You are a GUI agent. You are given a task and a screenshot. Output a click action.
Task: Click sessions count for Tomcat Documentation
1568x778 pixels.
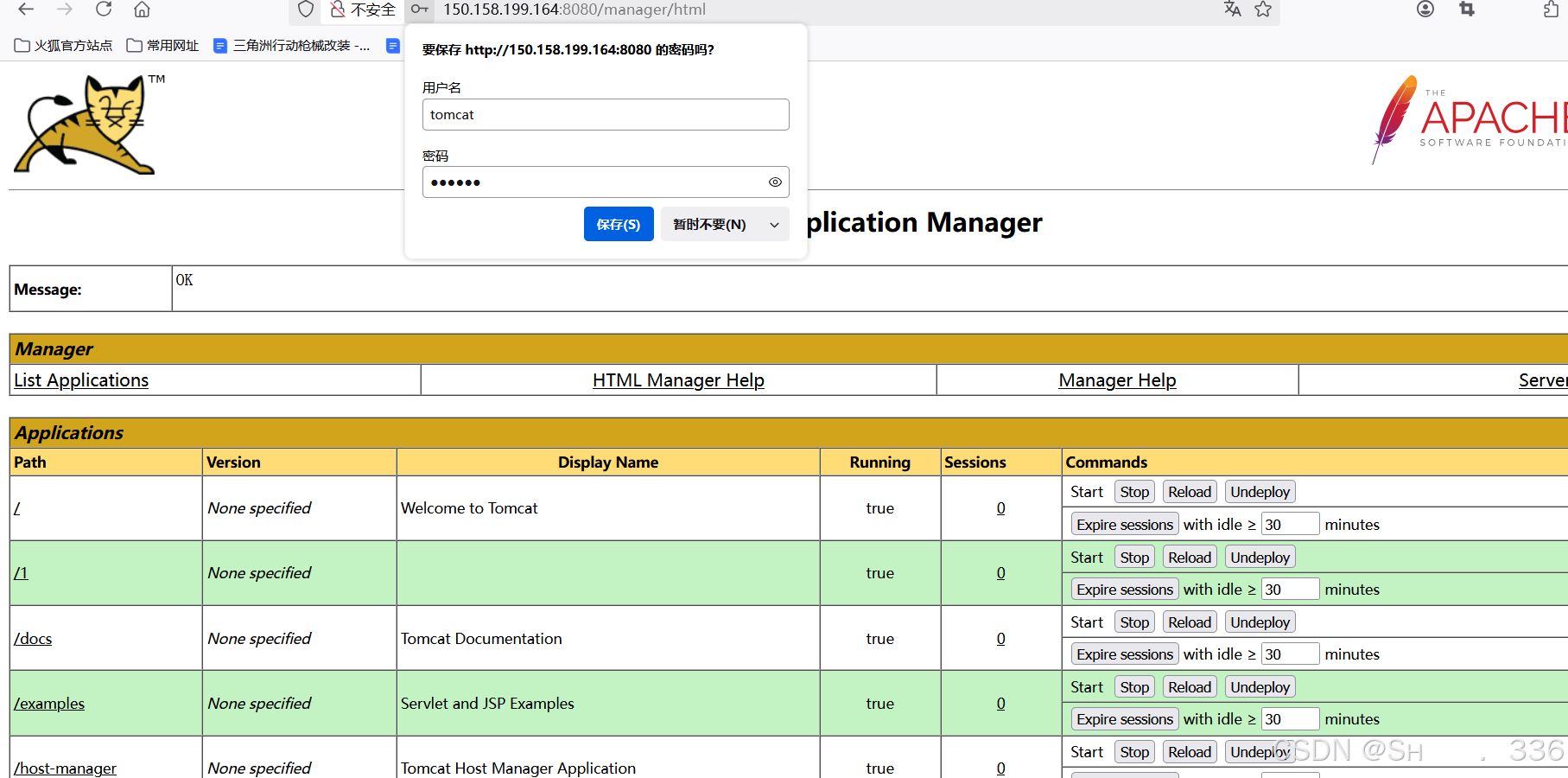tap(1000, 639)
